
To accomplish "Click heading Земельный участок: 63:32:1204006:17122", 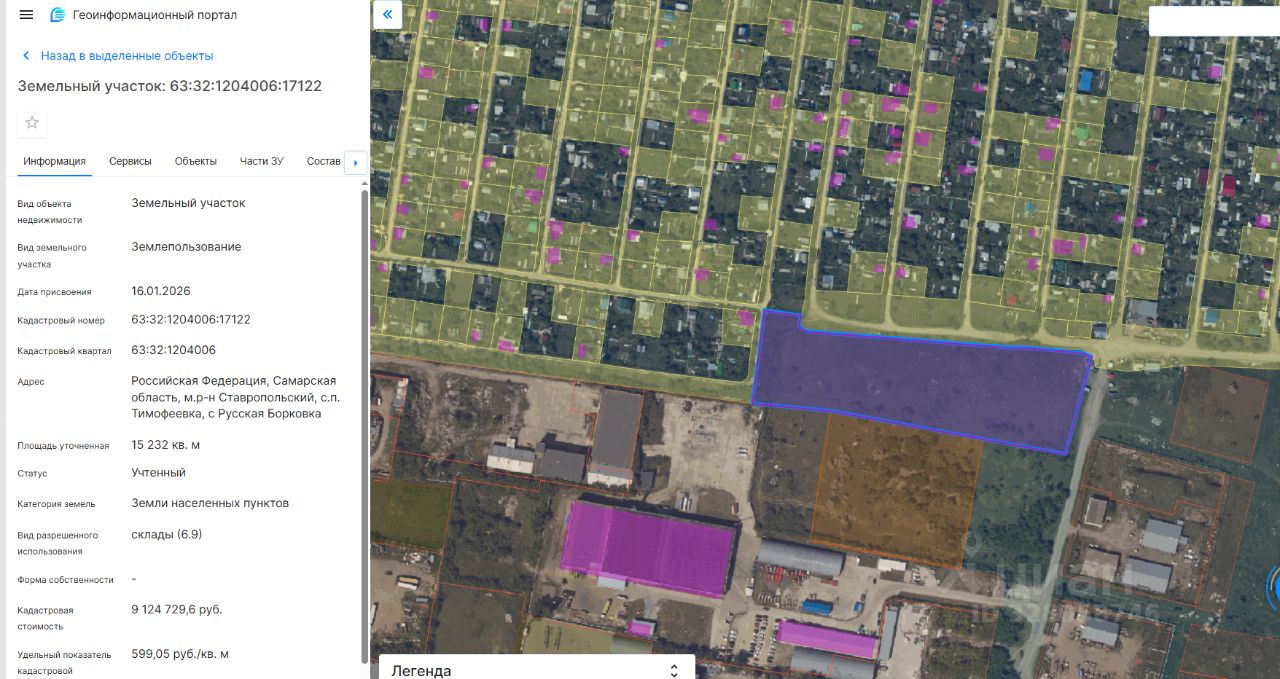I will [x=170, y=86].
